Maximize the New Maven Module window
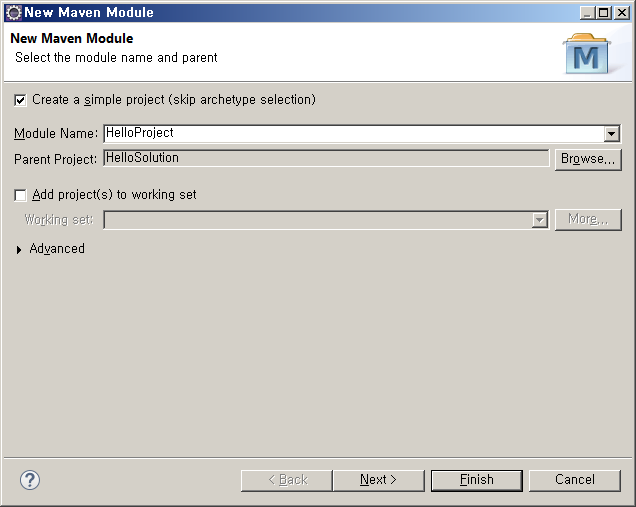The image size is (636, 507). [x=604, y=13]
